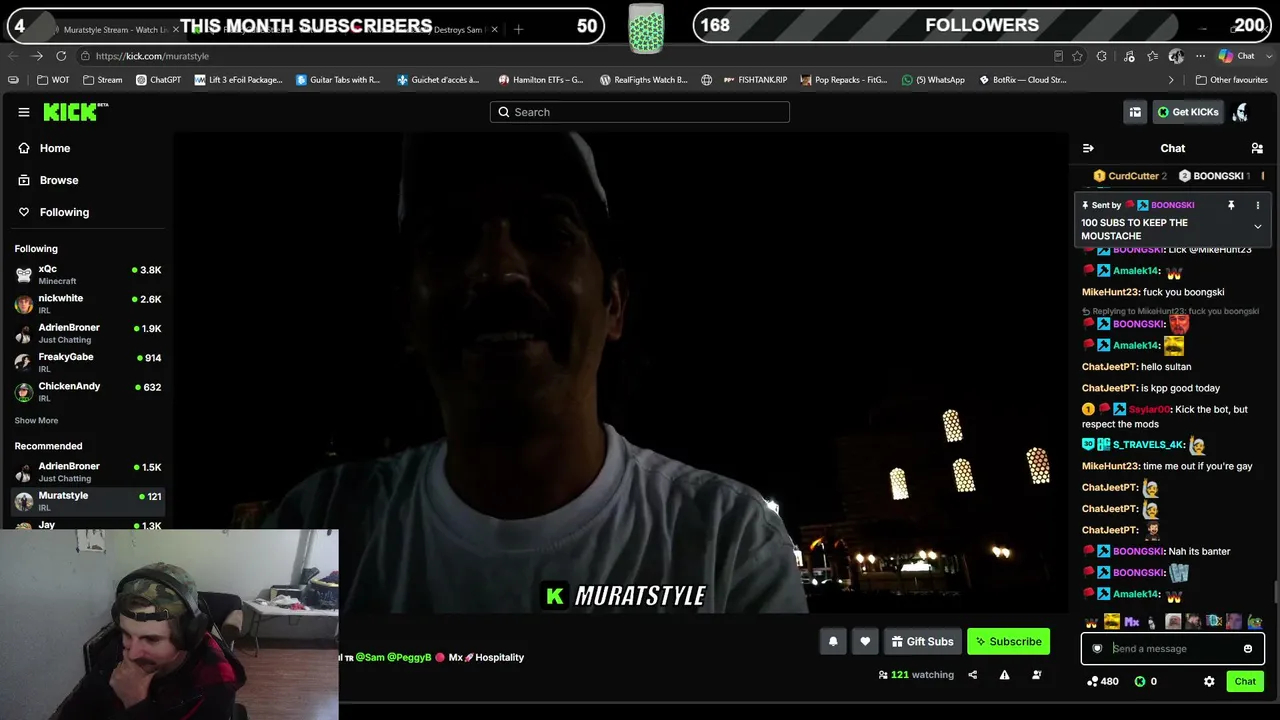Open nickwhite's channel in Following
The width and height of the screenshot is (1280, 720).
(x=88, y=303)
